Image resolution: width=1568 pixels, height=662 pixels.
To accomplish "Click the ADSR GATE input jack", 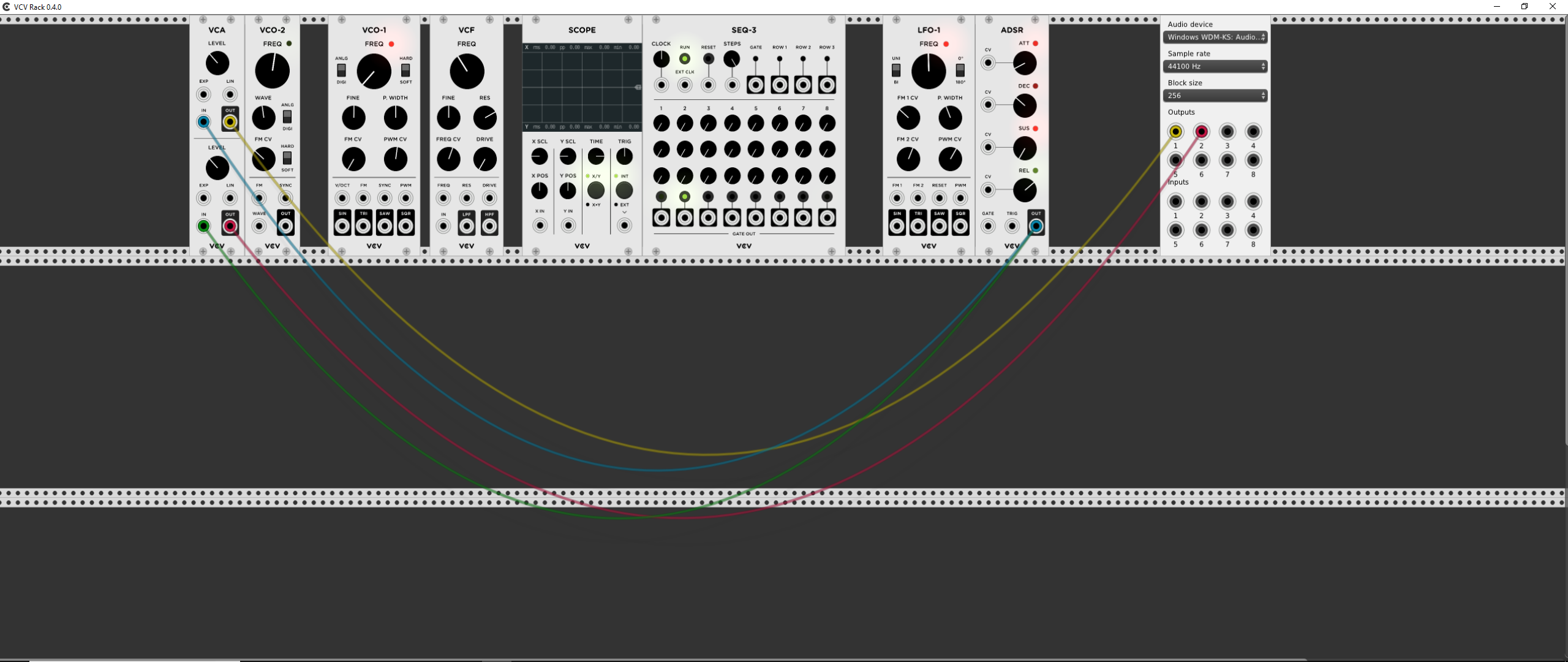I will click(x=988, y=226).
